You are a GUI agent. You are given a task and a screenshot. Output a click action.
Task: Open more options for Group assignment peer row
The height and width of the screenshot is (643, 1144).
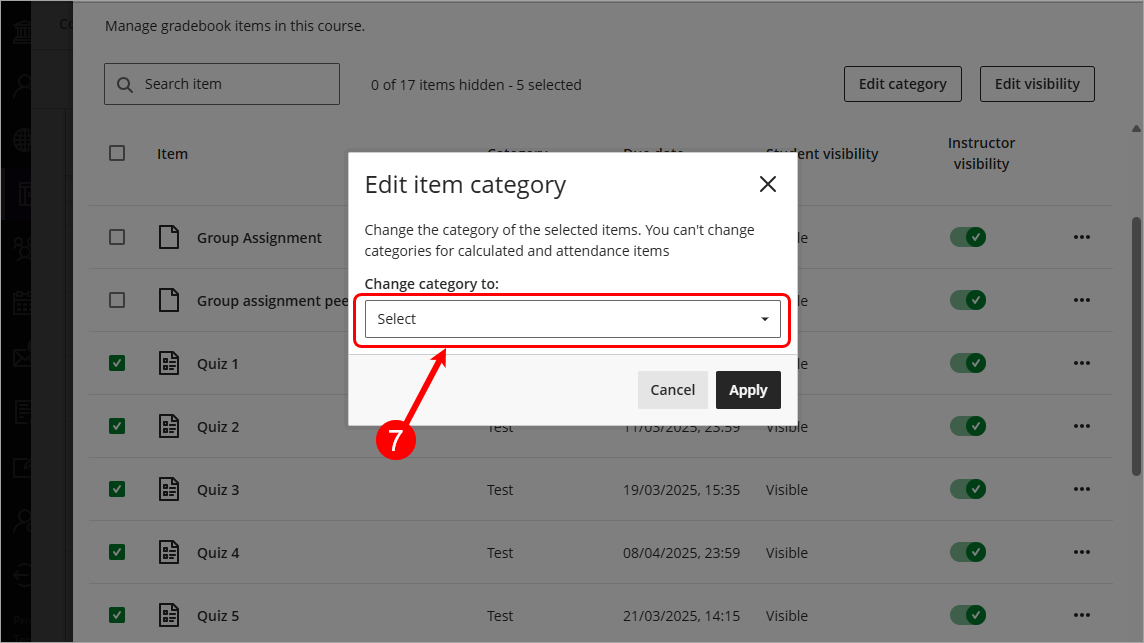point(1081,300)
